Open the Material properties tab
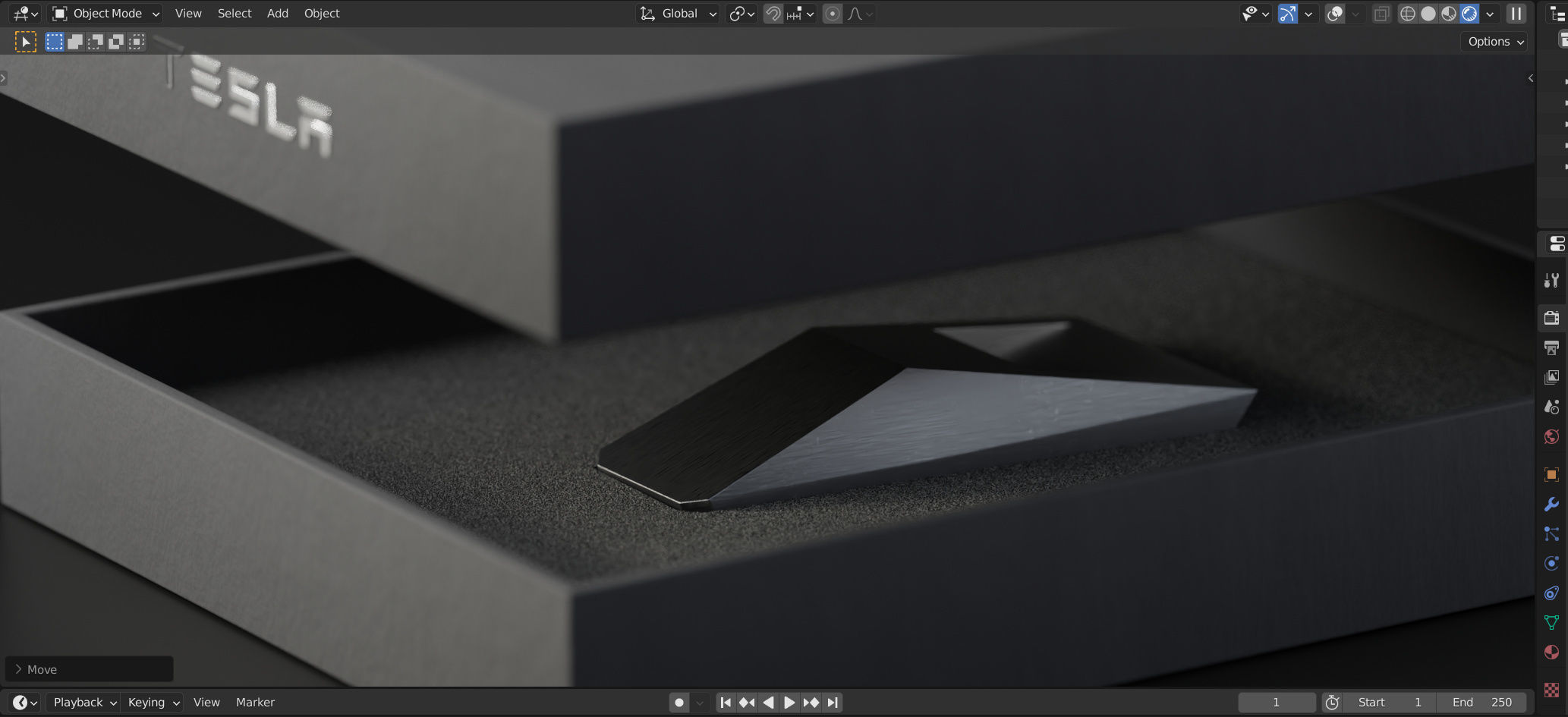The width and height of the screenshot is (1568, 717). (1552, 652)
